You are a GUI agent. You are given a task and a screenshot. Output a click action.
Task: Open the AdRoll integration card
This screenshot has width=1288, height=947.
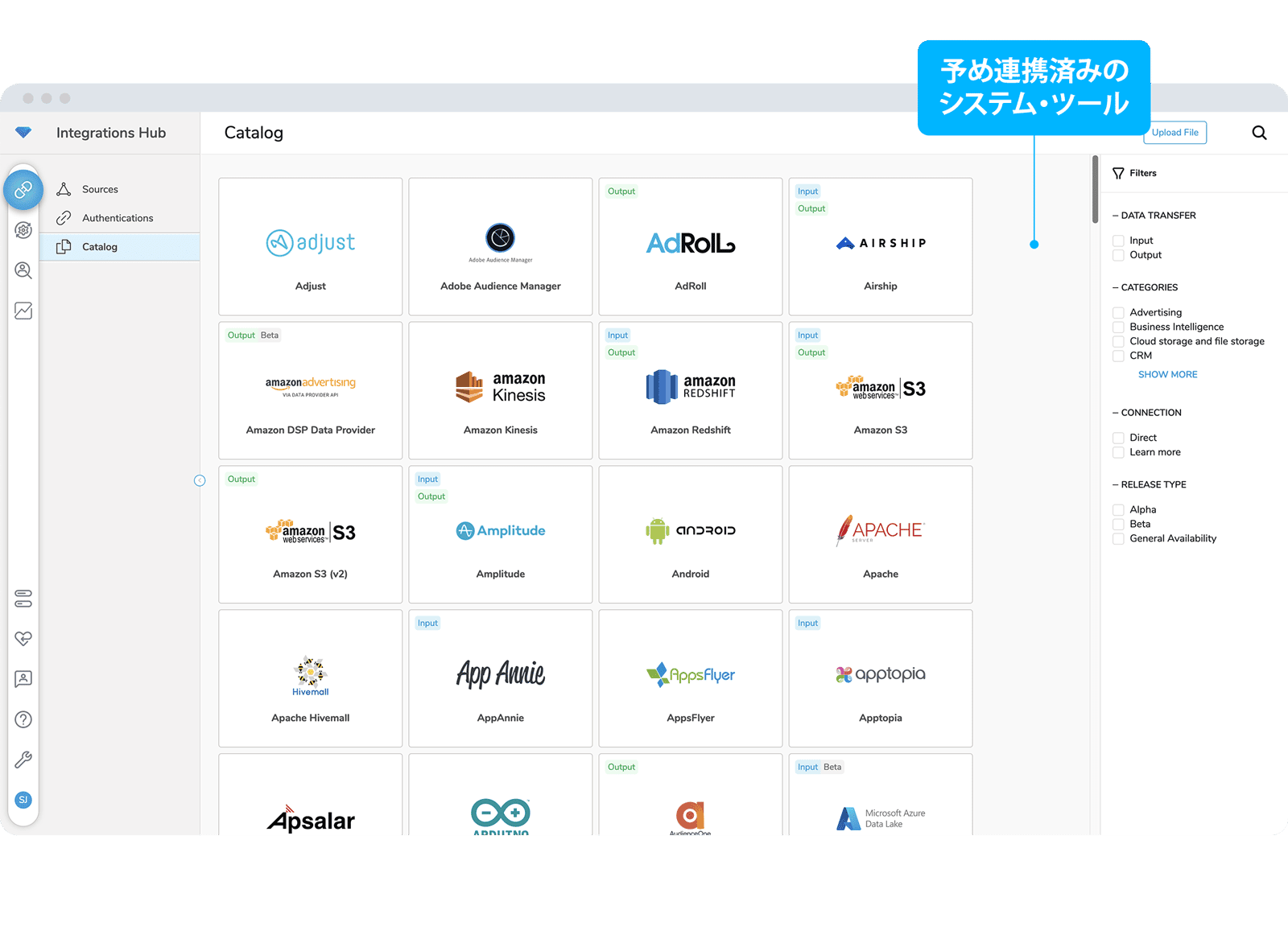[691, 246]
